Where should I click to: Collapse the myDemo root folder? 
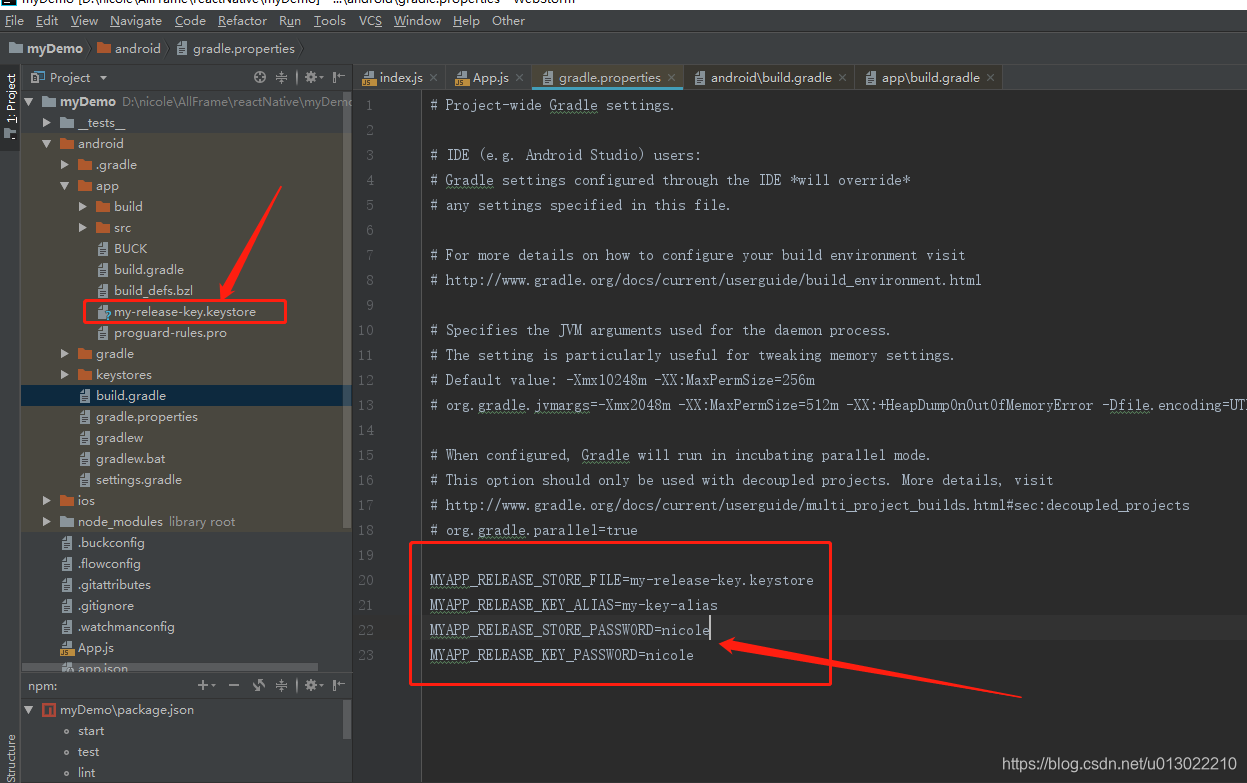[29, 101]
